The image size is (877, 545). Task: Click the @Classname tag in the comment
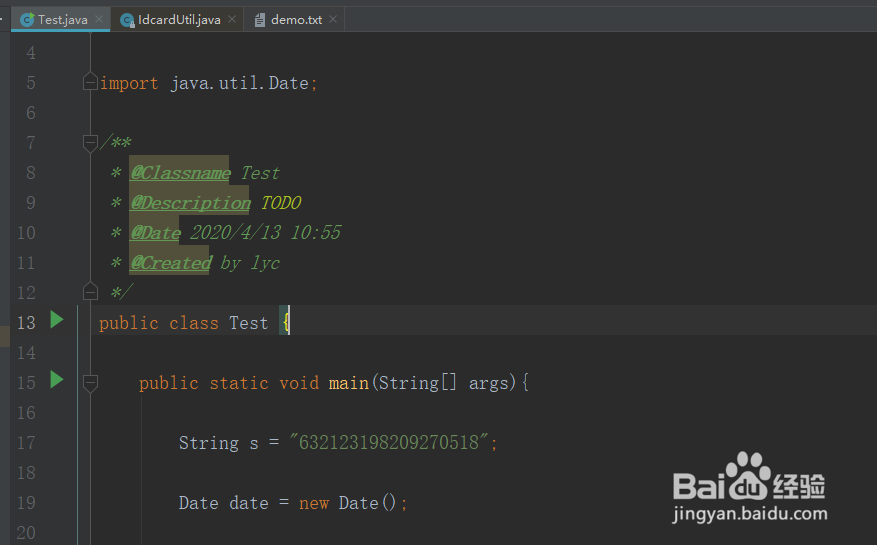coord(180,173)
